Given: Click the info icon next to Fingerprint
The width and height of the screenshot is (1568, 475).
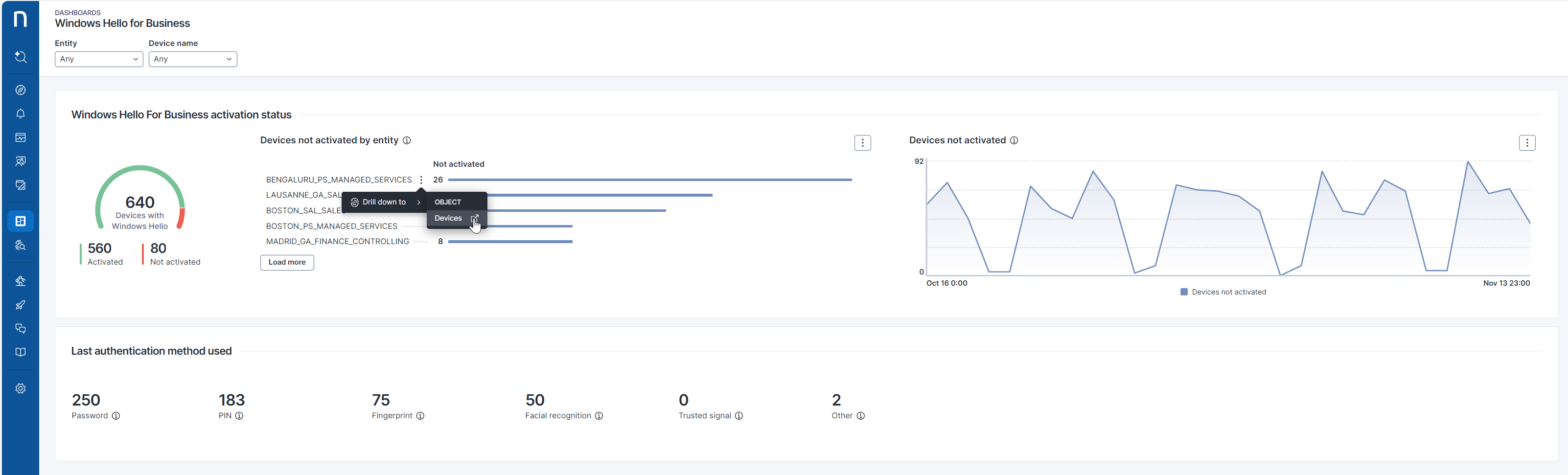Looking at the screenshot, I should coord(420,416).
